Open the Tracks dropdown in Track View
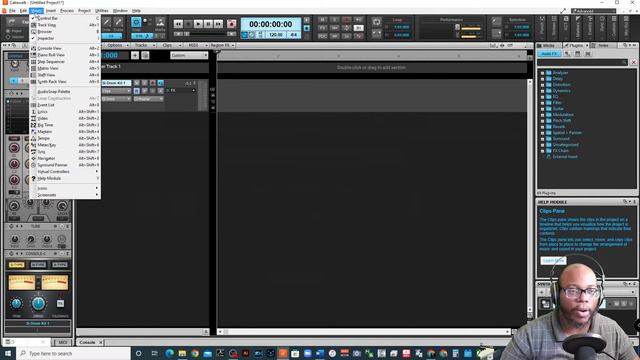The width and height of the screenshot is (640, 360). [x=144, y=45]
